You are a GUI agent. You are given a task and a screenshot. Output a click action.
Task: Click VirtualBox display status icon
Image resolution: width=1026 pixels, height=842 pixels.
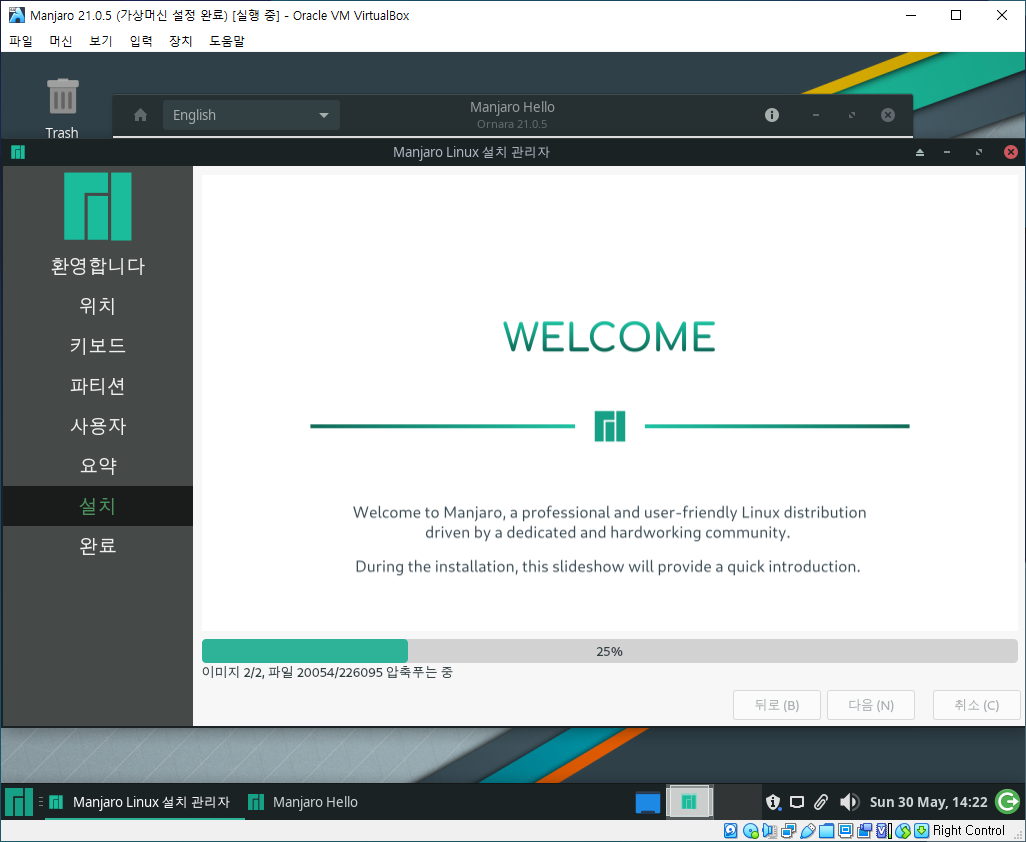coord(845,831)
